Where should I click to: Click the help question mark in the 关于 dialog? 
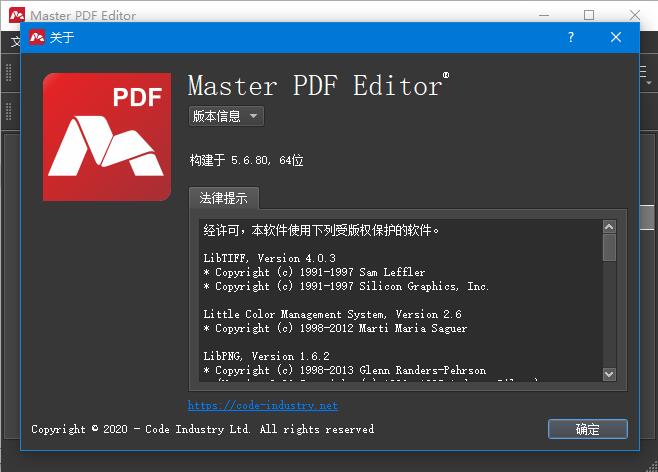pyautogui.click(x=571, y=37)
